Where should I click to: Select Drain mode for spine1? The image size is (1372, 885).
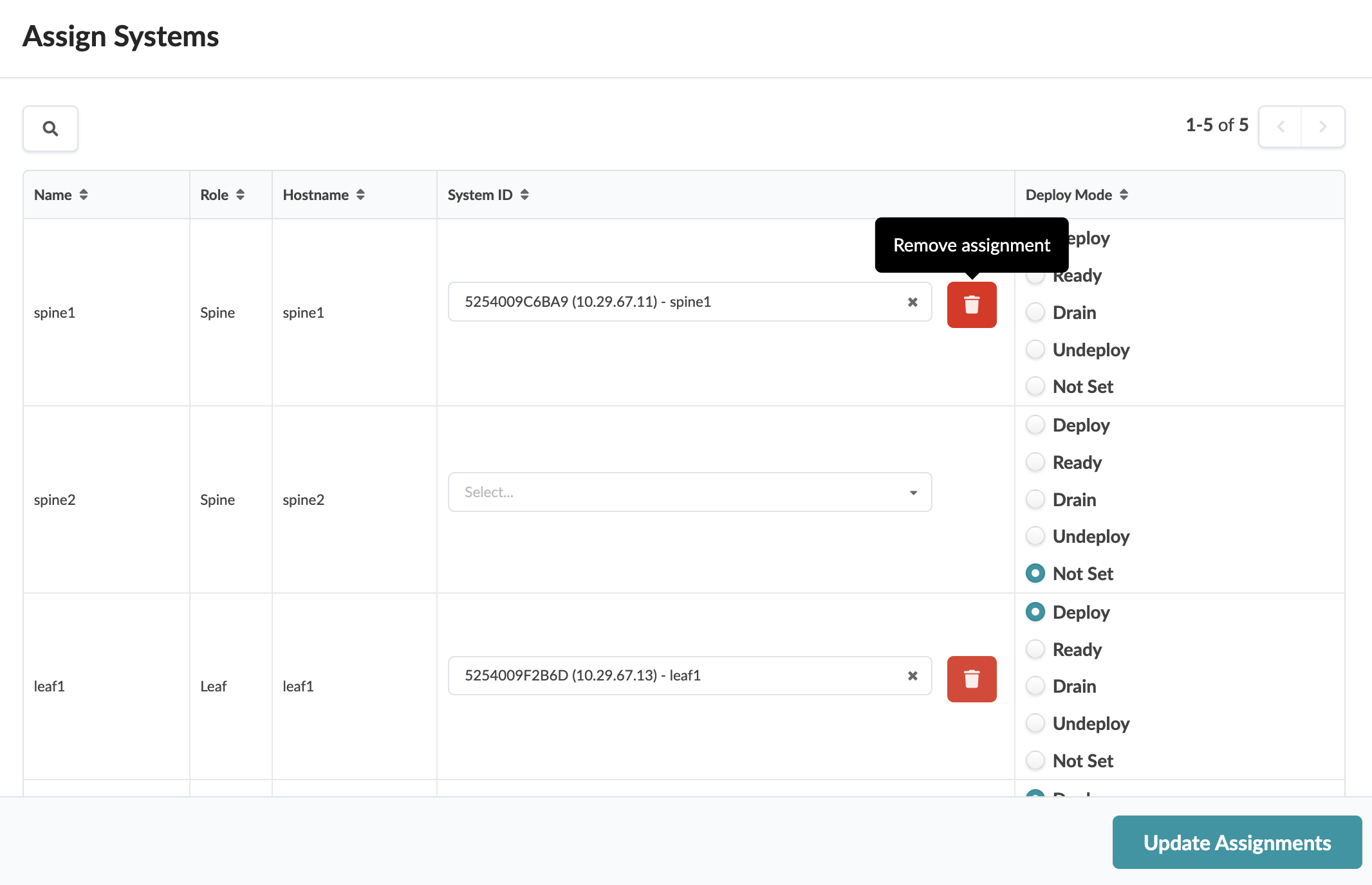pos(1035,312)
